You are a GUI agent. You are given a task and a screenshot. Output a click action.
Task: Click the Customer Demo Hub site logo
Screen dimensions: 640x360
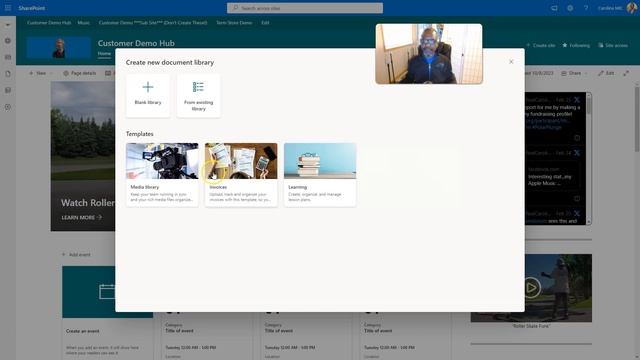pyautogui.click(x=59, y=47)
